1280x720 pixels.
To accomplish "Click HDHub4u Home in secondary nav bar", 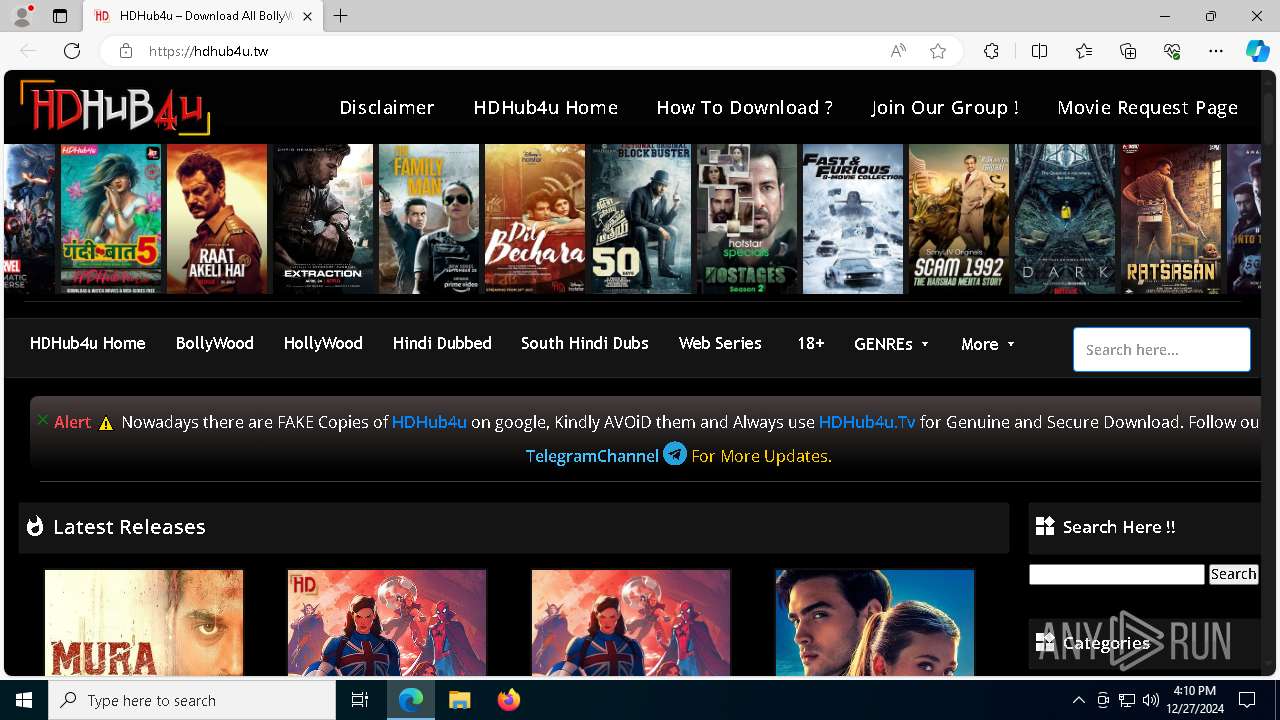I will click(x=88, y=343).
